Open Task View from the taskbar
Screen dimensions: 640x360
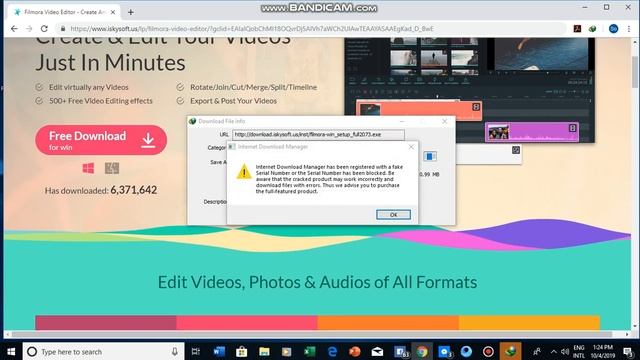196,351
